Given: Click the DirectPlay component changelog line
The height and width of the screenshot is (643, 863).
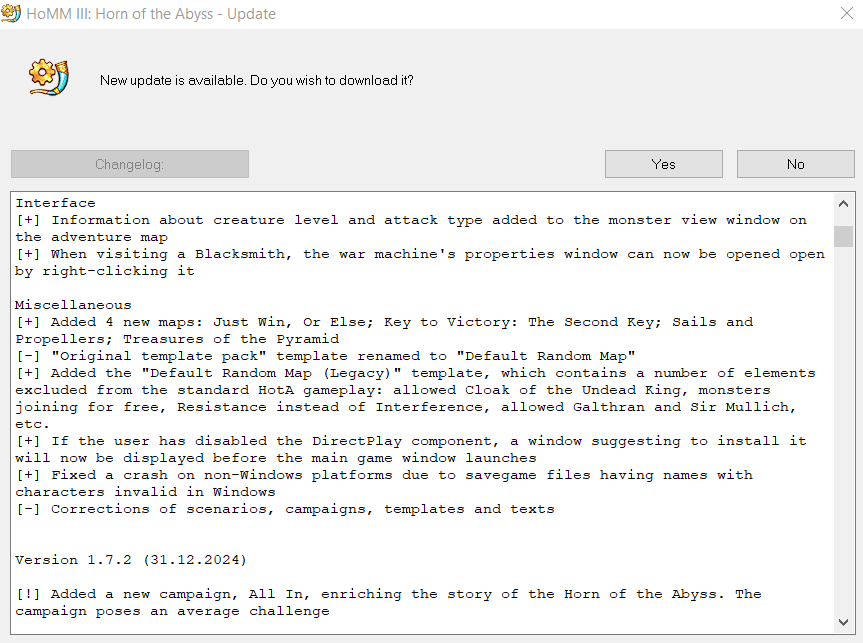Looking at the screenshot, I should click(411, 449).
